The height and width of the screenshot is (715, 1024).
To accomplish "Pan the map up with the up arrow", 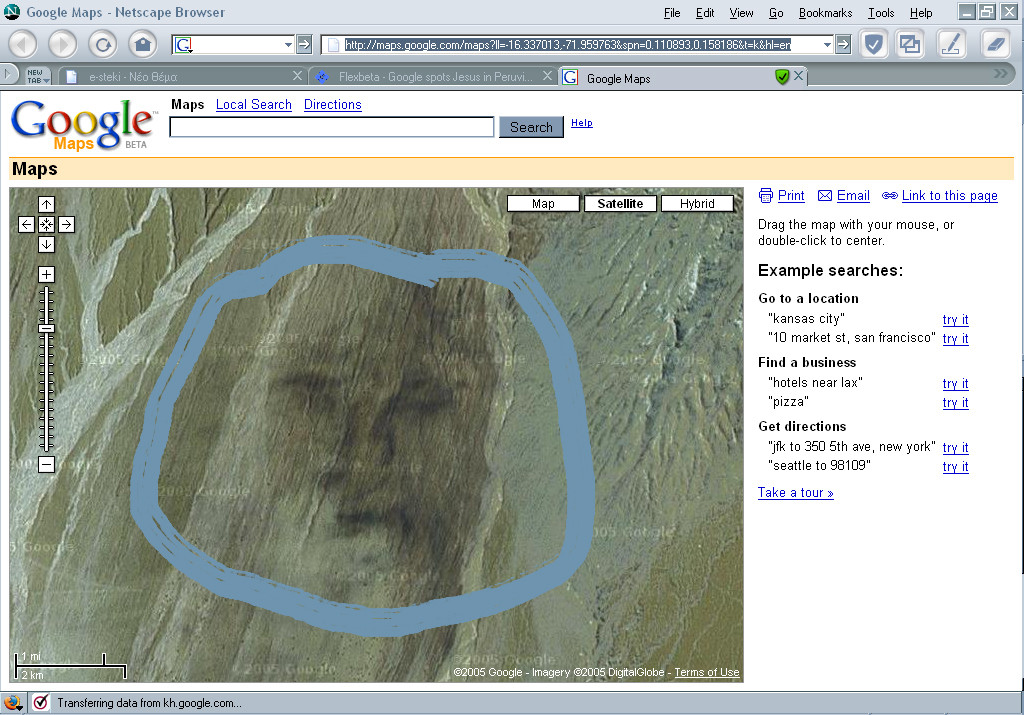I will [x=46, y=204].
